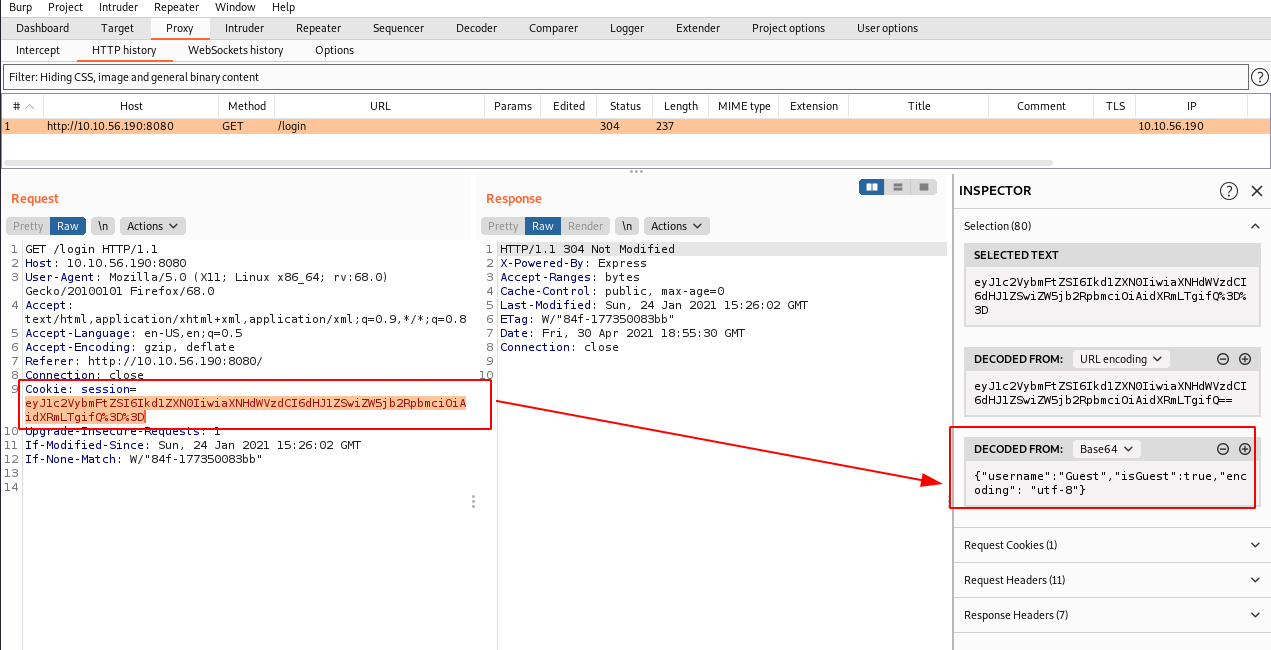1271x650 pixels.
Task: Close the Inspector panel
Action: tap(1257, 191)
